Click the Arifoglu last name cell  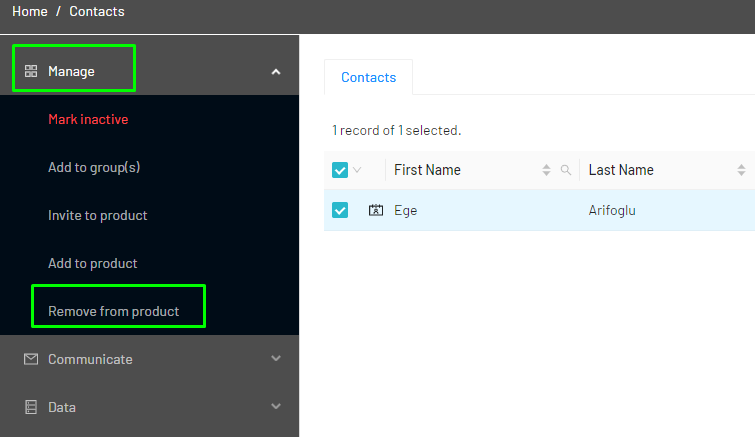pos(612,211)
